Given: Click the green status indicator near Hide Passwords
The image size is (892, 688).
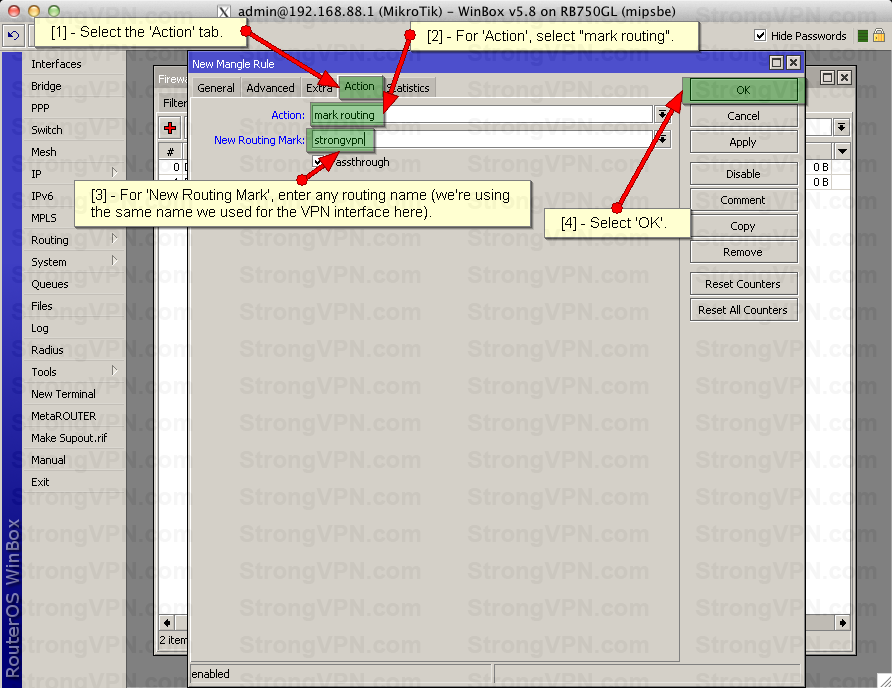Looking at the screenshot, I should pyautogui.click(x=863, y=36).
